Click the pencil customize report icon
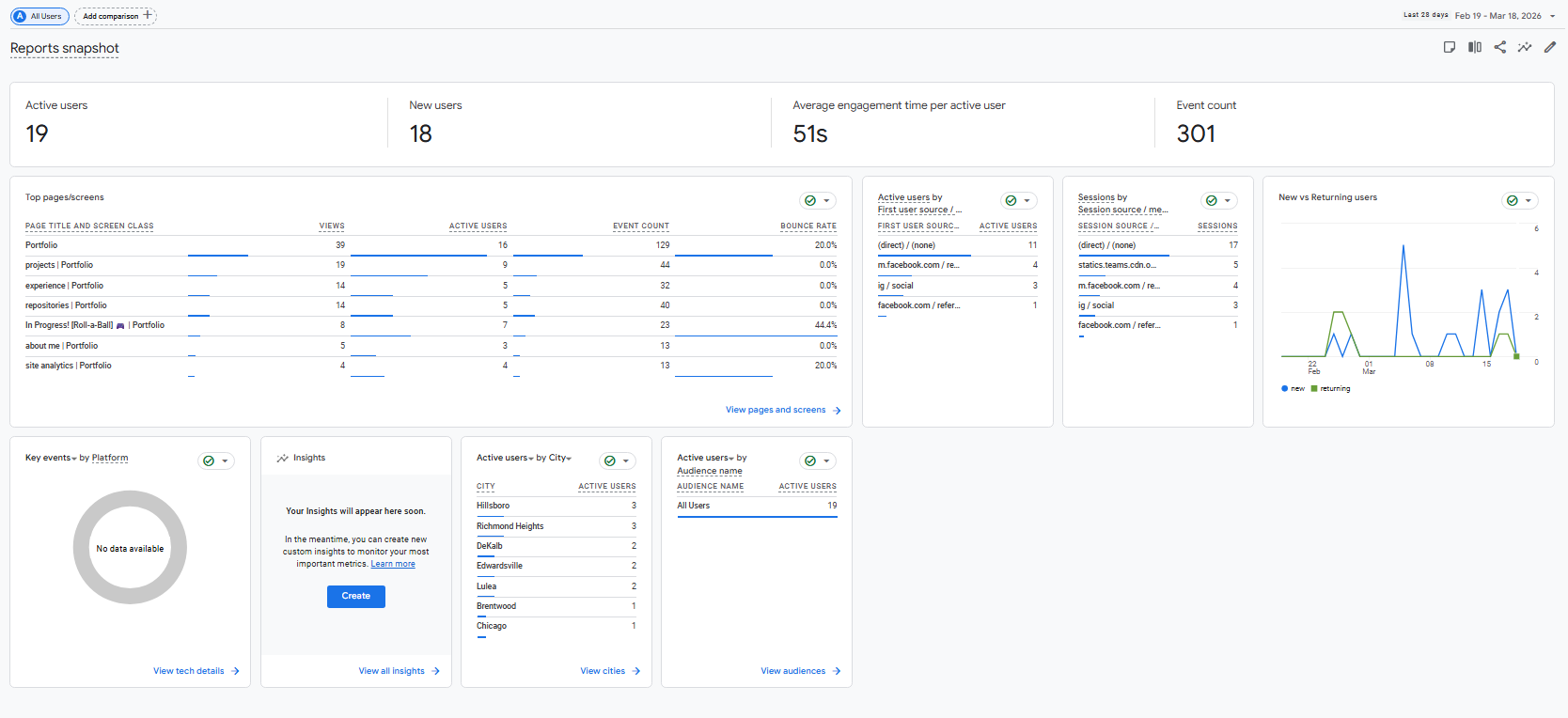The image size is (1568, 718). [1550, 47]
